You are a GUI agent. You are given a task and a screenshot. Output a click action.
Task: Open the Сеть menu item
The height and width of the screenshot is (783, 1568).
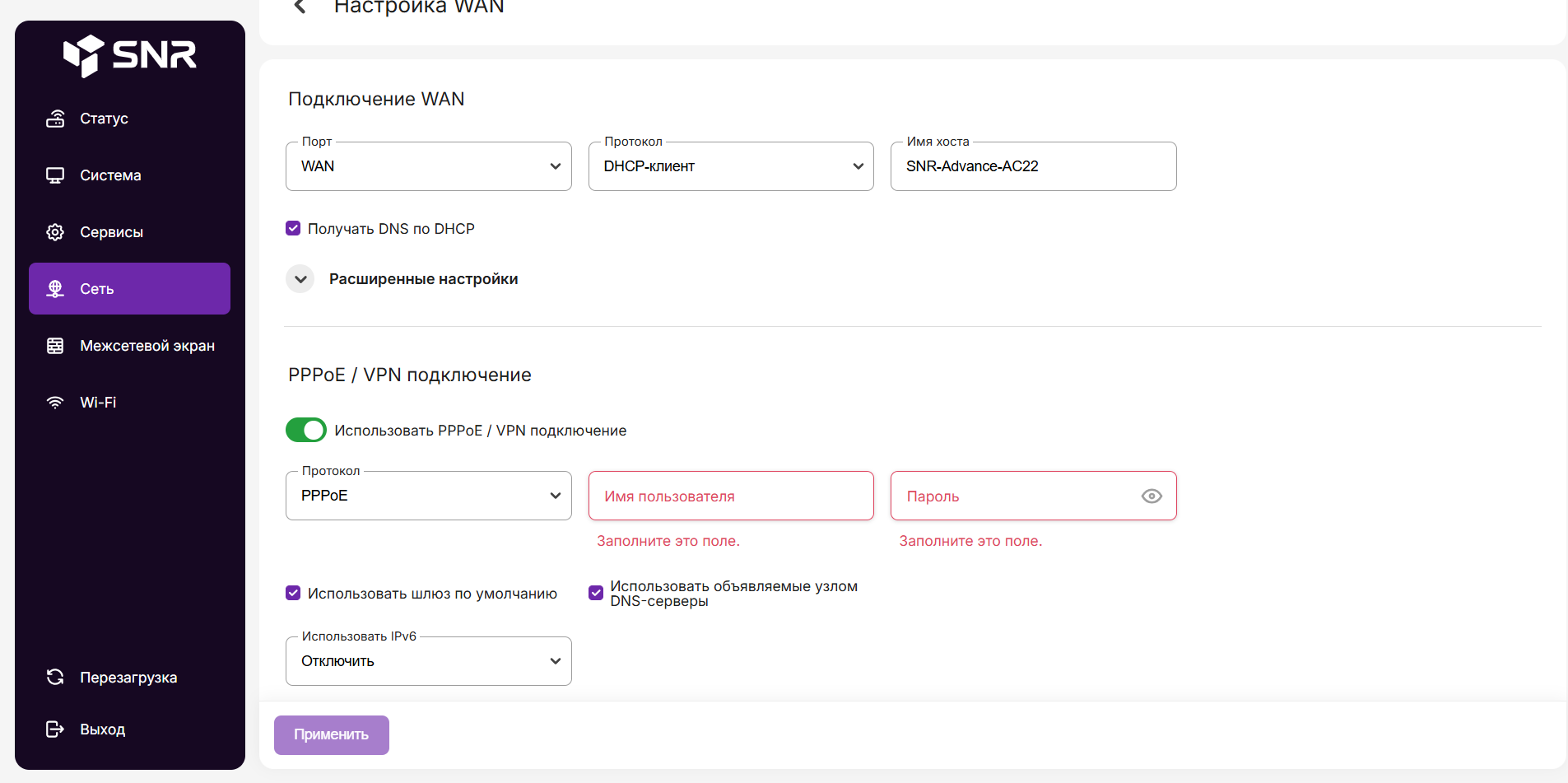coord(129,289)
